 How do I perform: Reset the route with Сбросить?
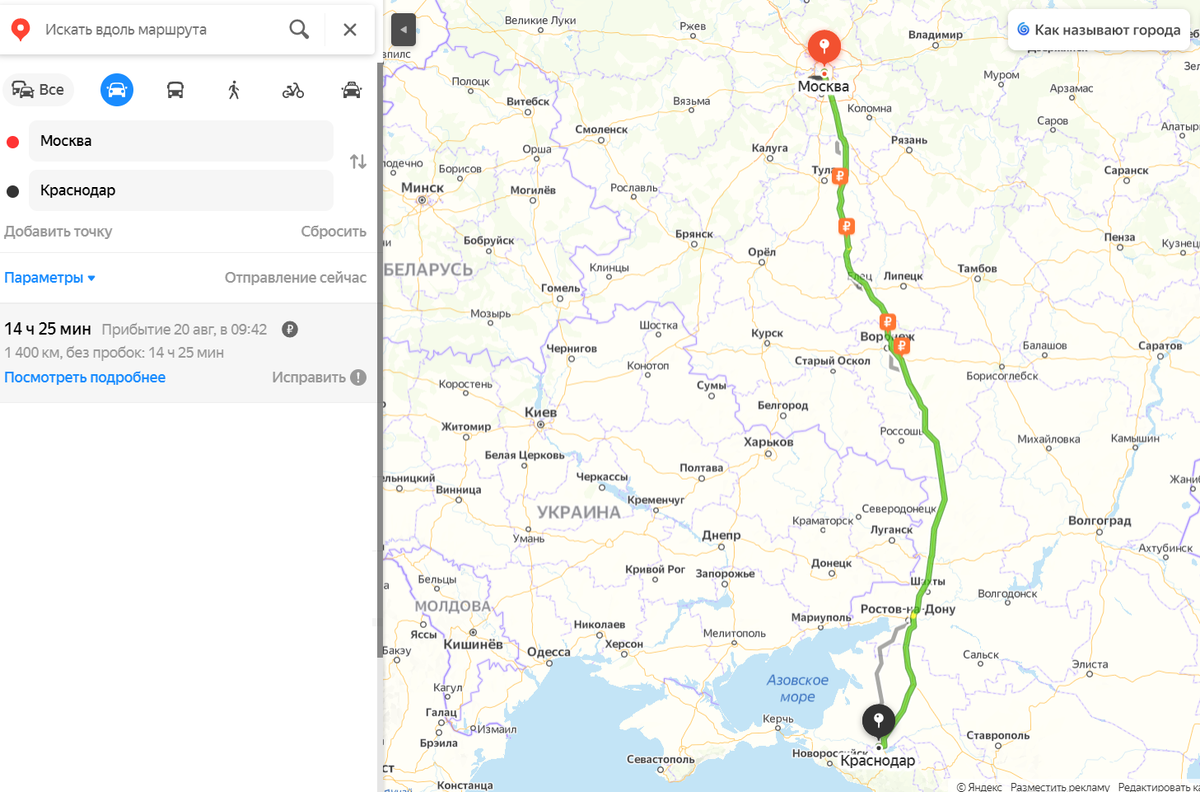coord(334,231)
